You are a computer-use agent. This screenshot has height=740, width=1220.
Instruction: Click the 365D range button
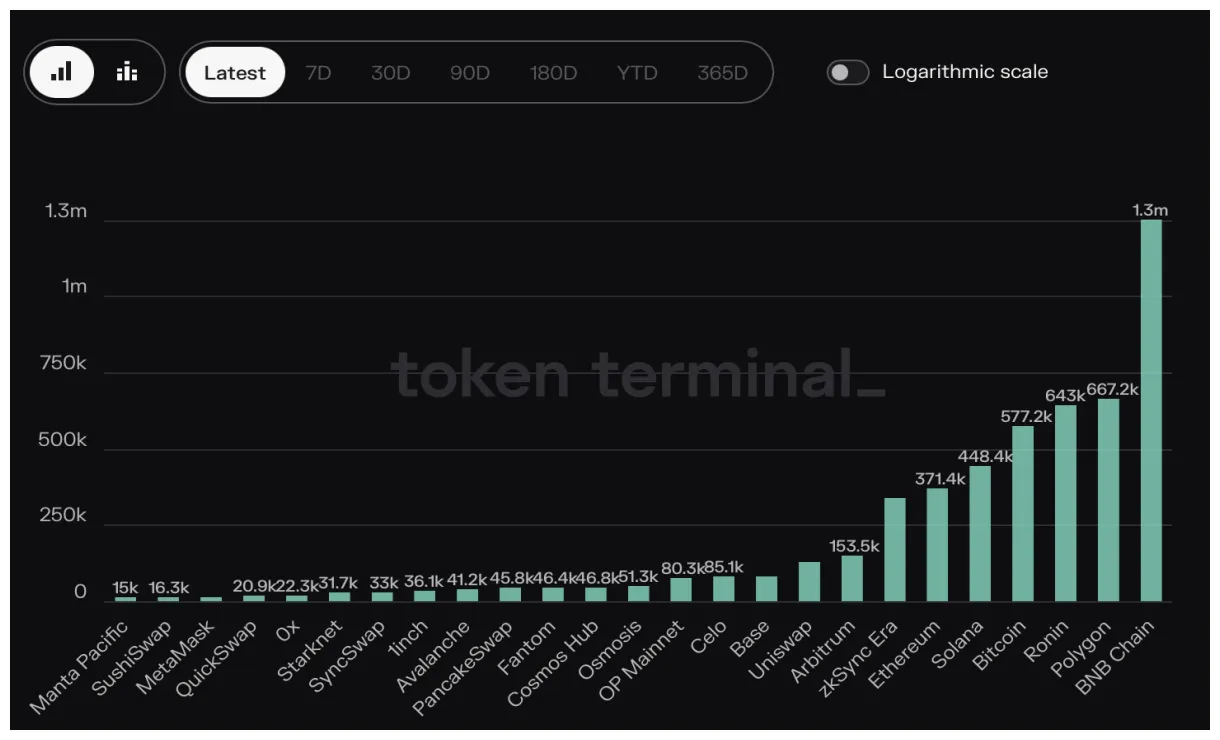coord(722,72)
